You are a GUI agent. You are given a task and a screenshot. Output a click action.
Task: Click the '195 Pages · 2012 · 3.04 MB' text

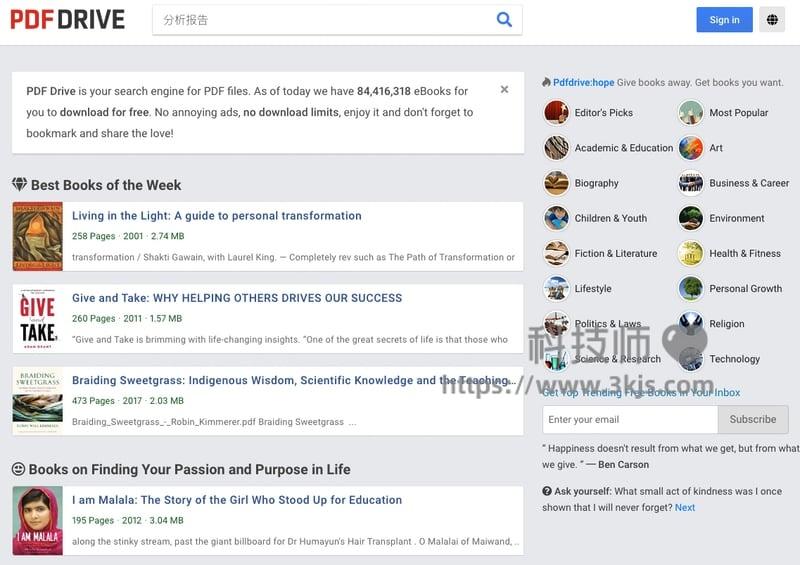tap(128, 521)
